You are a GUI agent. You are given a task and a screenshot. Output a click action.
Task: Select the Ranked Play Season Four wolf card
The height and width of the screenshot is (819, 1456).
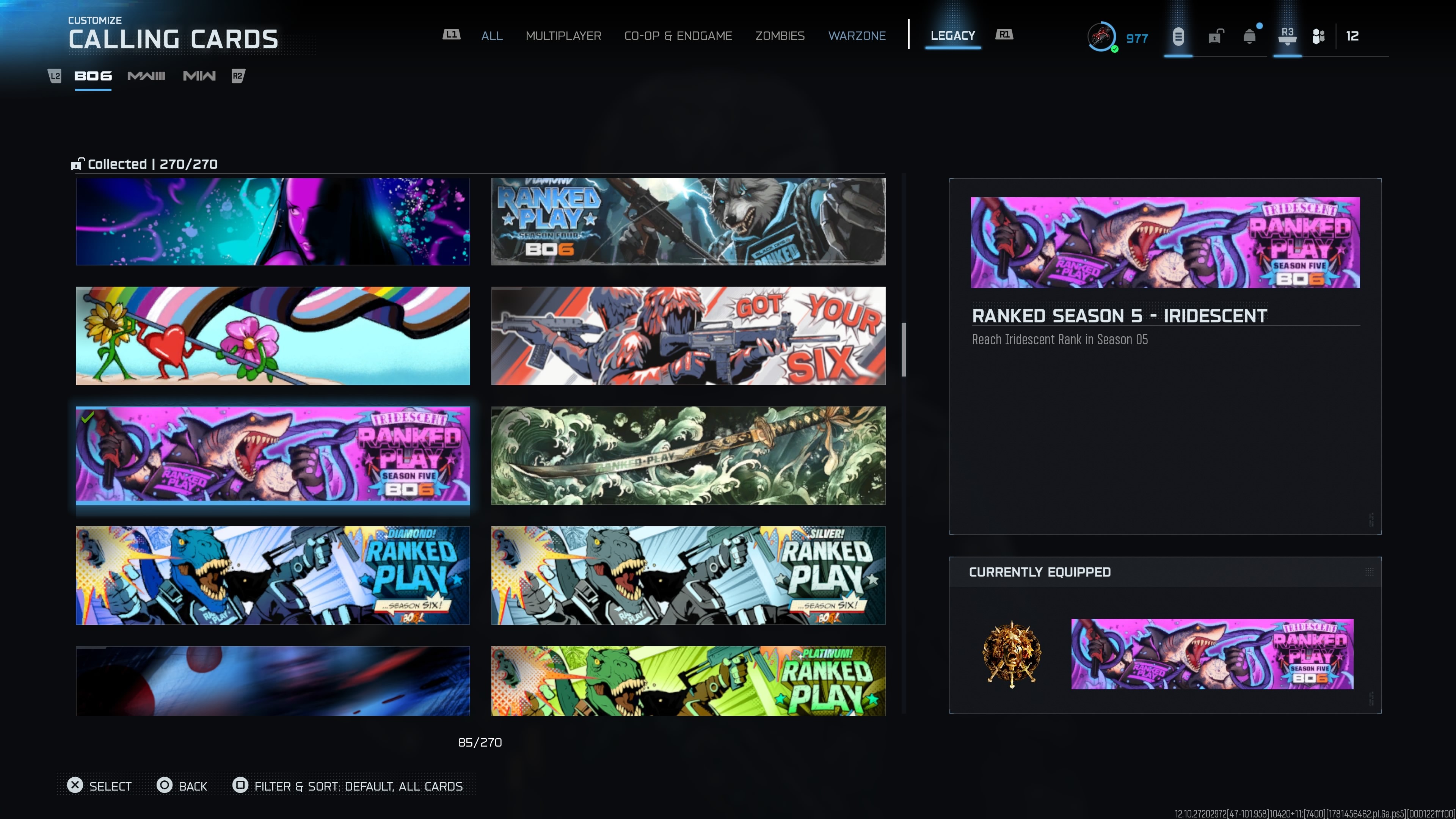click(689, 221)
